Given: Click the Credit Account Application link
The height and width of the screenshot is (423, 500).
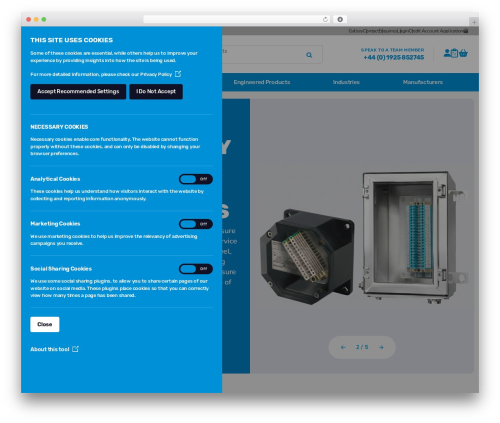Looking at the screenshot, I should [437, 31].
